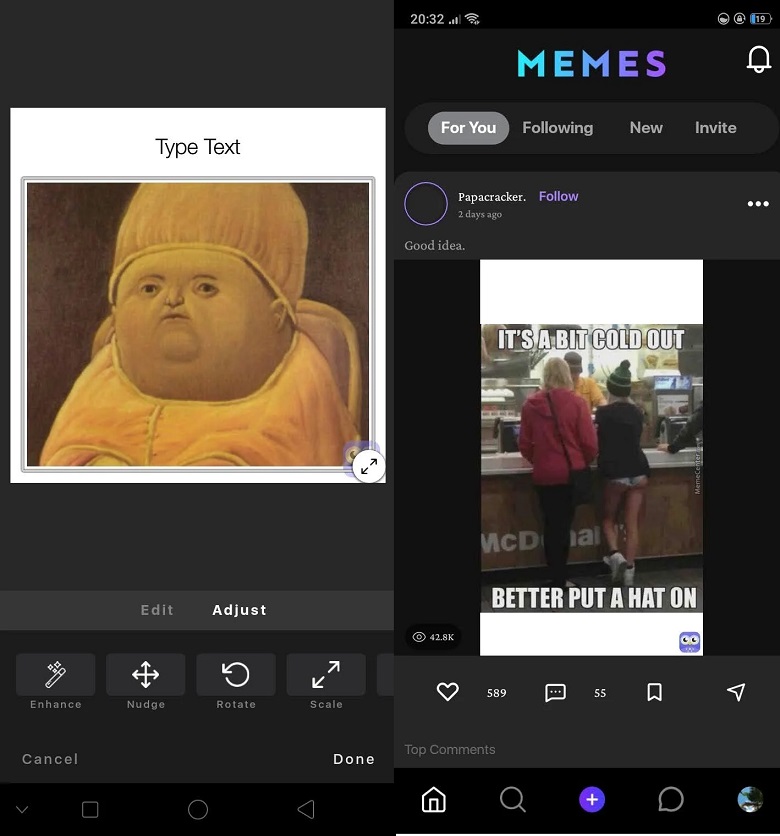Open the three-dot post options menu

[758, 204]
